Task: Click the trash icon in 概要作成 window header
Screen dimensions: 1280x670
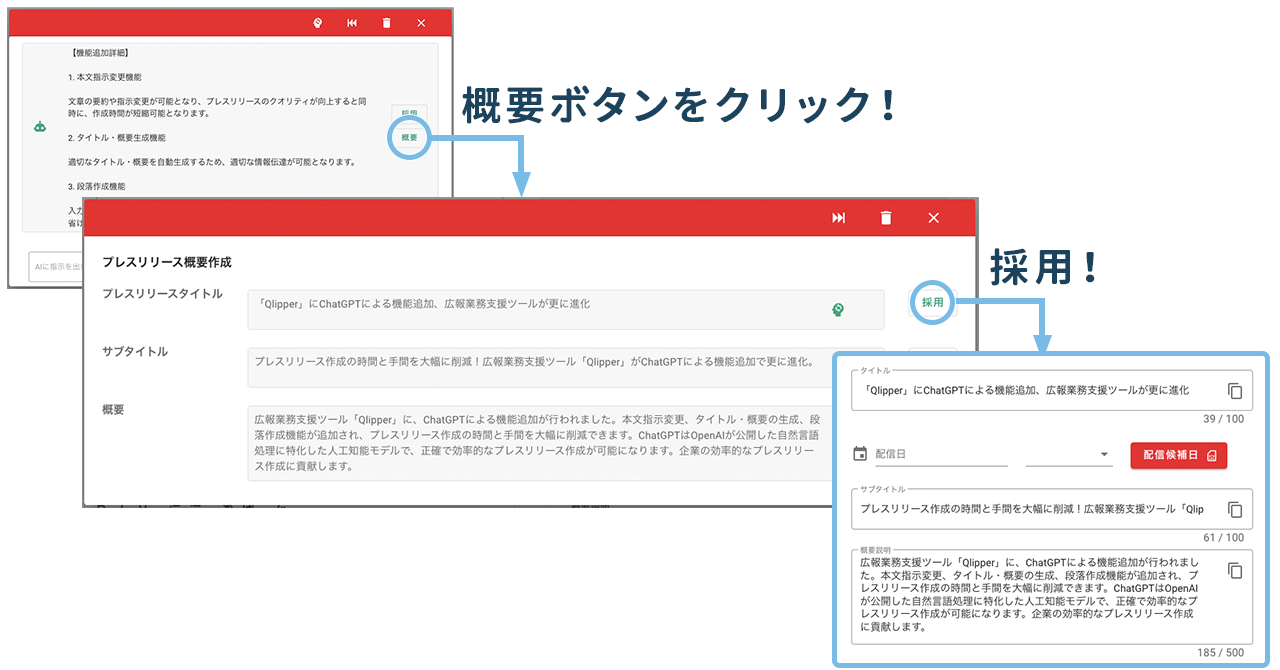Action: click(885, 218)
